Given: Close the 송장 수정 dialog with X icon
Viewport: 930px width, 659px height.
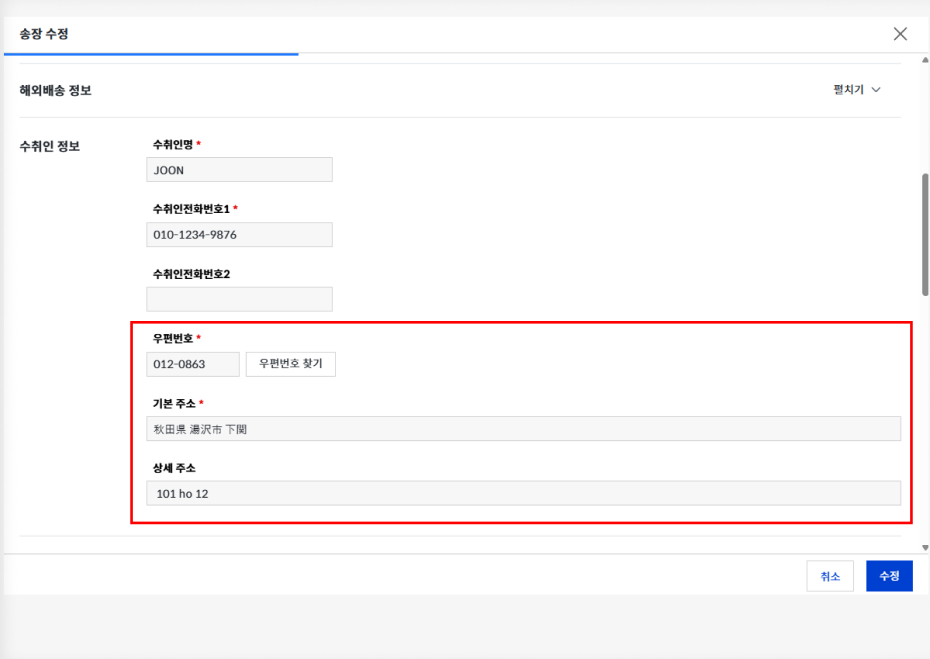Looking at the screenshot, I should (x=900, y=34).
